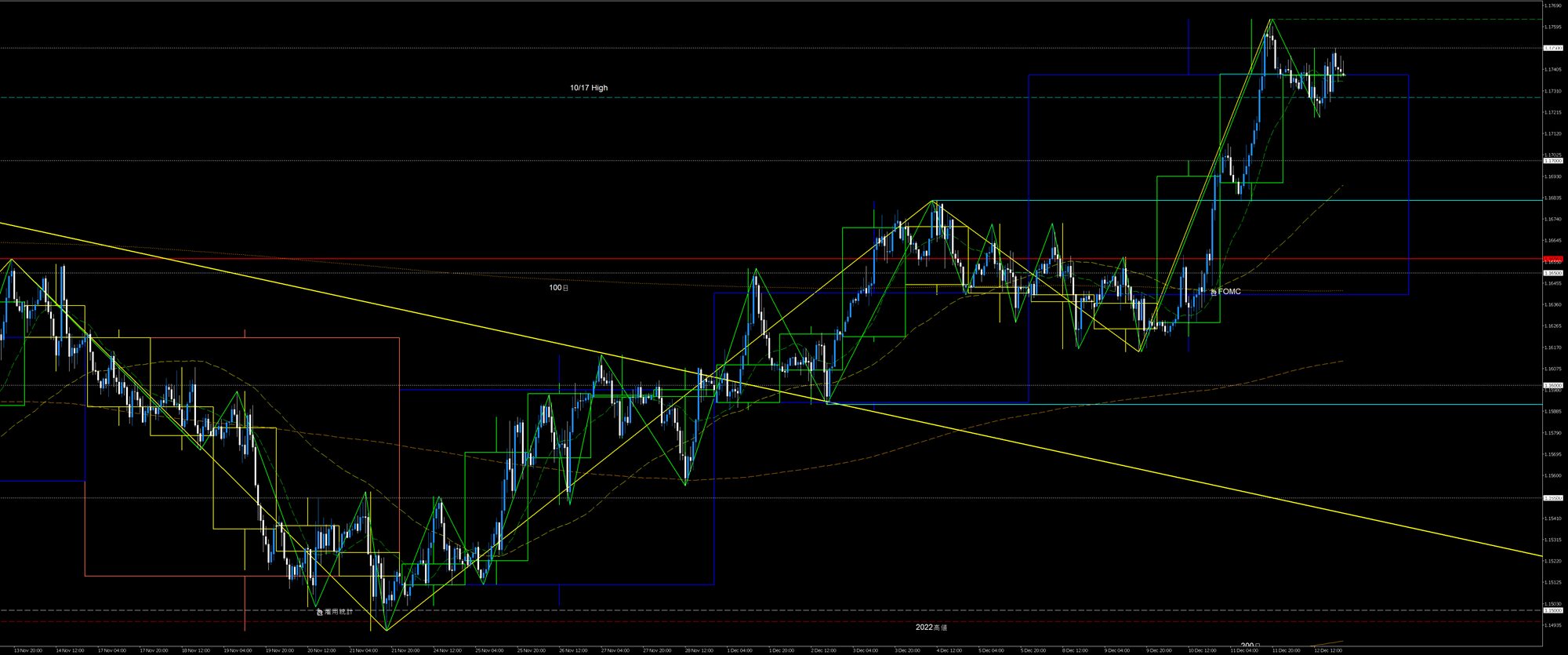Screen dimensions: 1568x655
Task: Select the "2022高値" label
Action: [931, 628]
